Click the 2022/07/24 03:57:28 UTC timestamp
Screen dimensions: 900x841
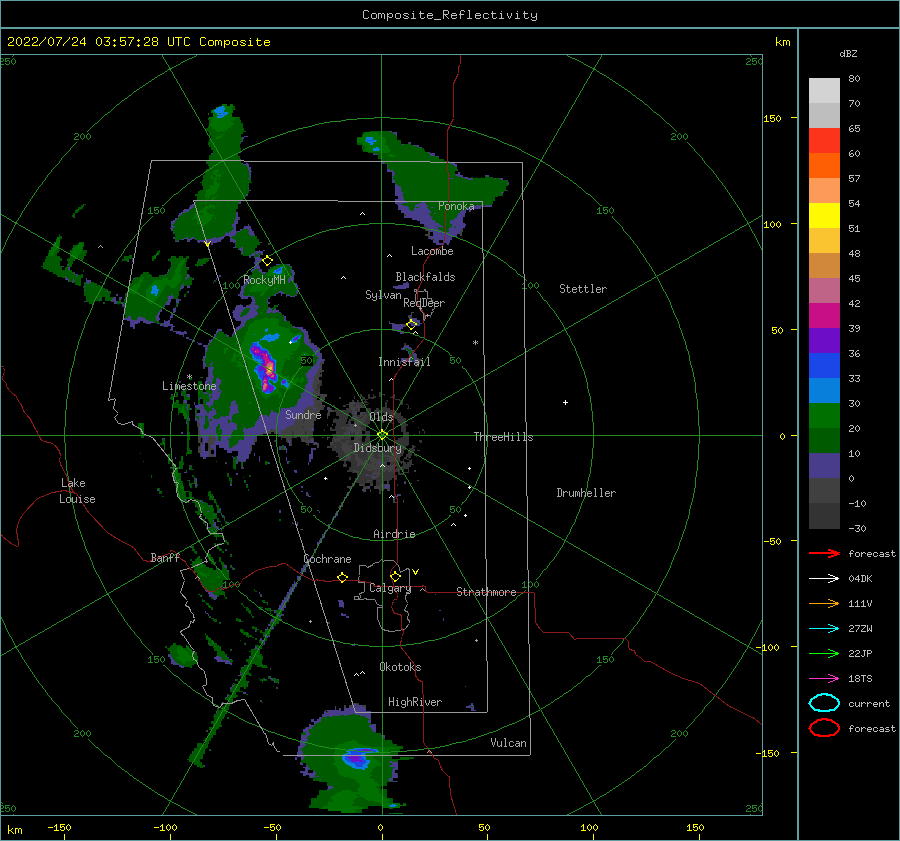(x=99, y=42)
